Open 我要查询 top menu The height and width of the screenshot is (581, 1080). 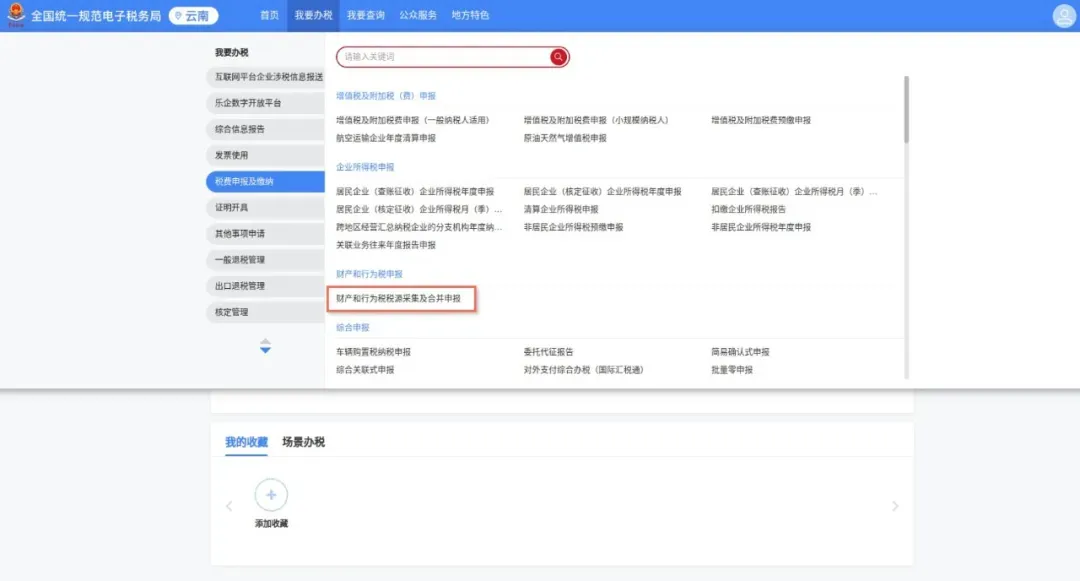366,15
